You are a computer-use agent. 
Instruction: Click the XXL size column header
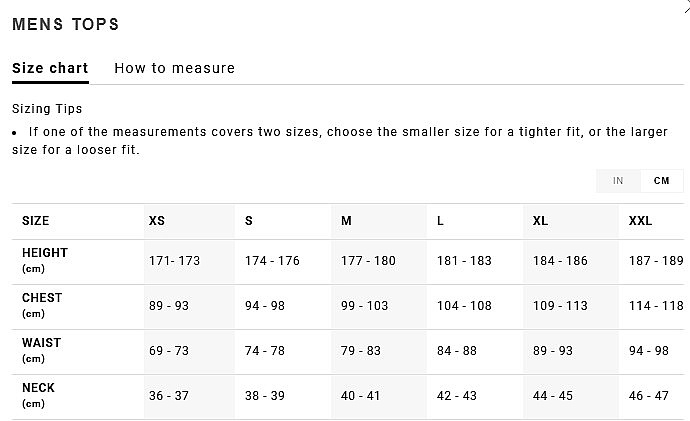(x=640, y=221)
